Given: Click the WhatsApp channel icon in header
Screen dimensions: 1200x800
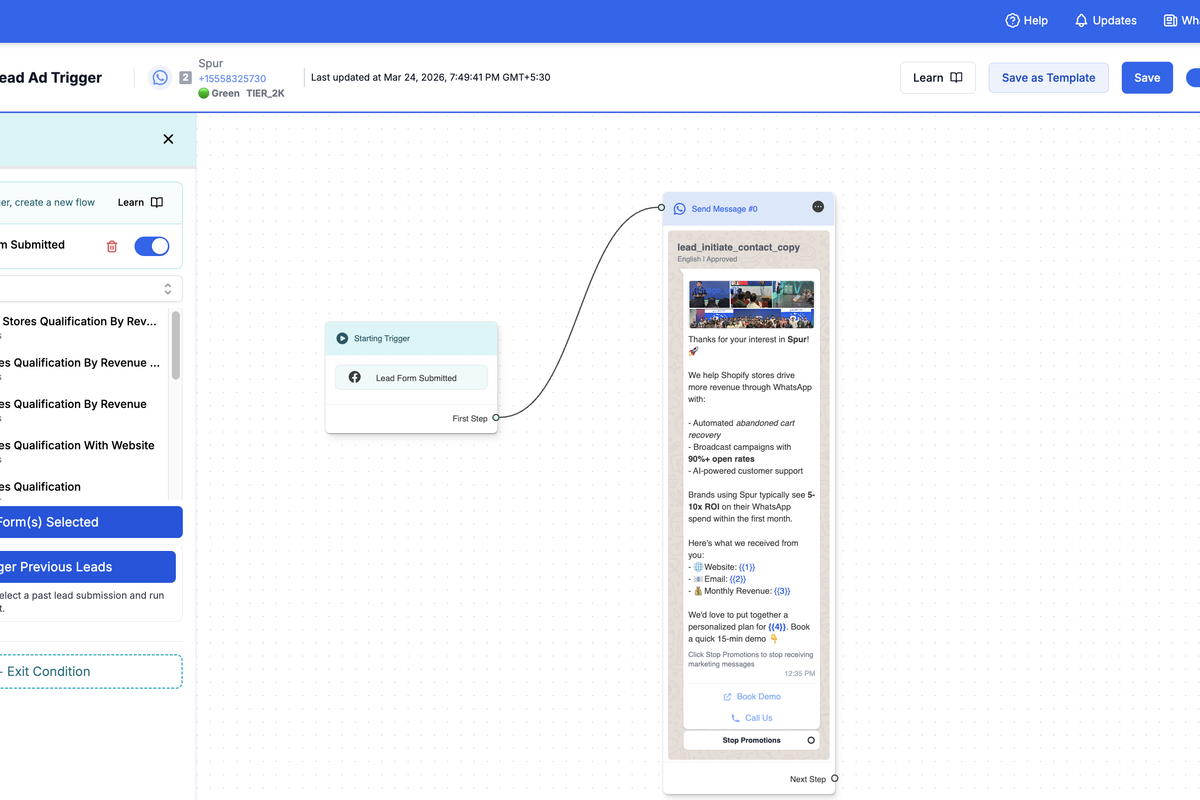Looking at the screenshot, I should (x=160, y=78).
